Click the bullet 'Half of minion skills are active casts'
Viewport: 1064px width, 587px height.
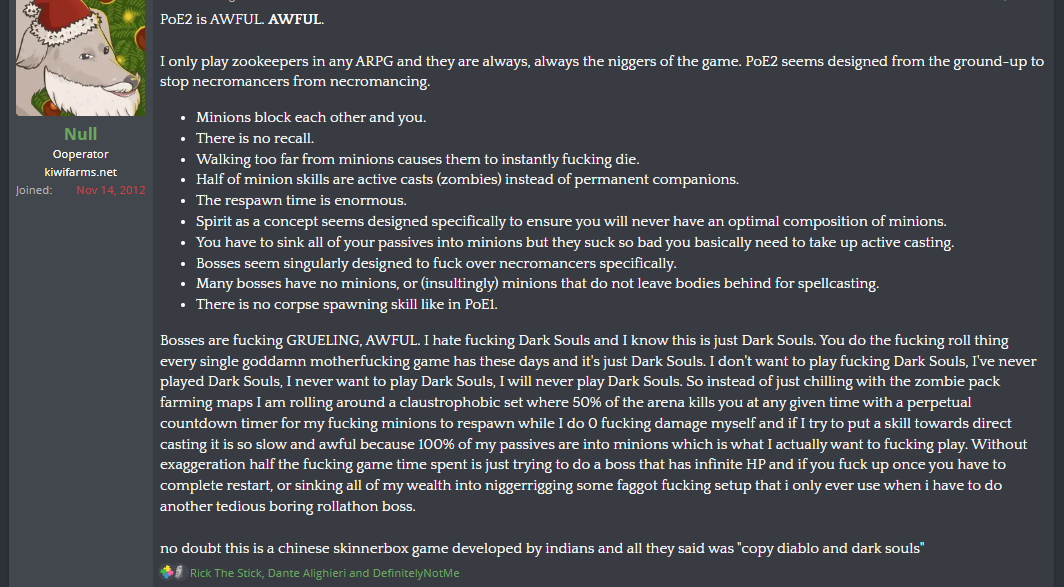[x=467, y=179]
